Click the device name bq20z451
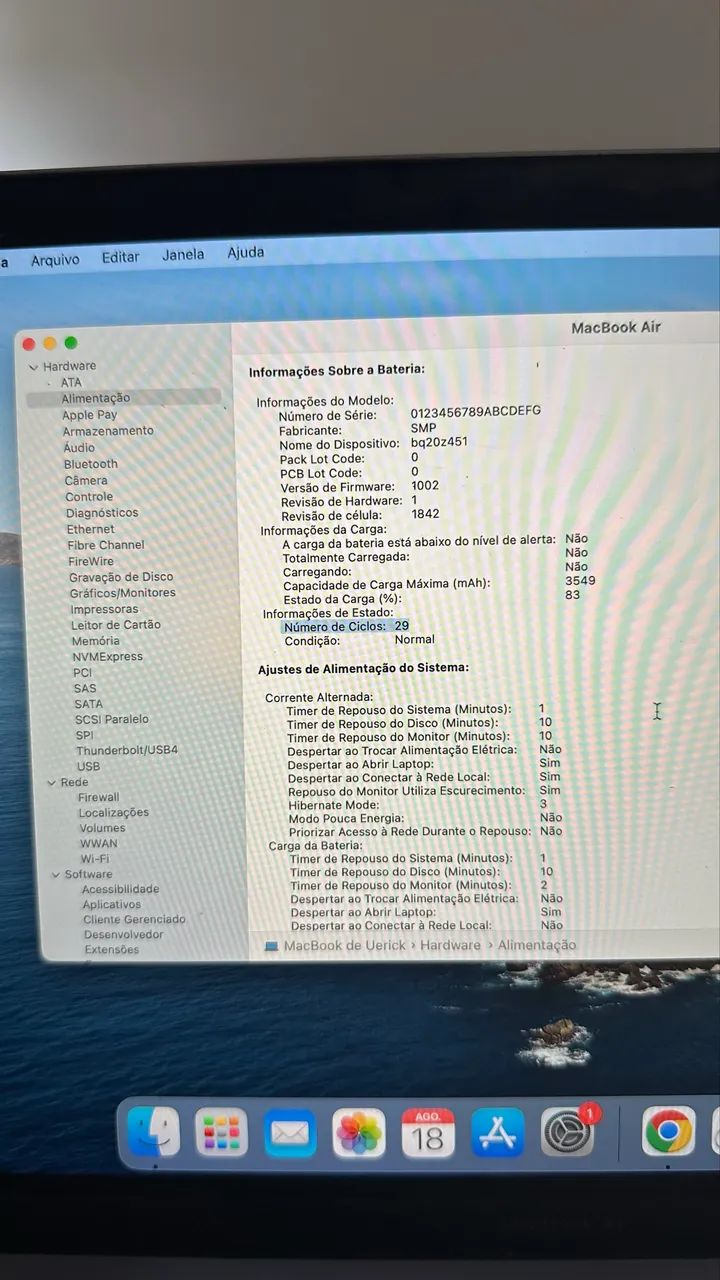 click(439, 441)
